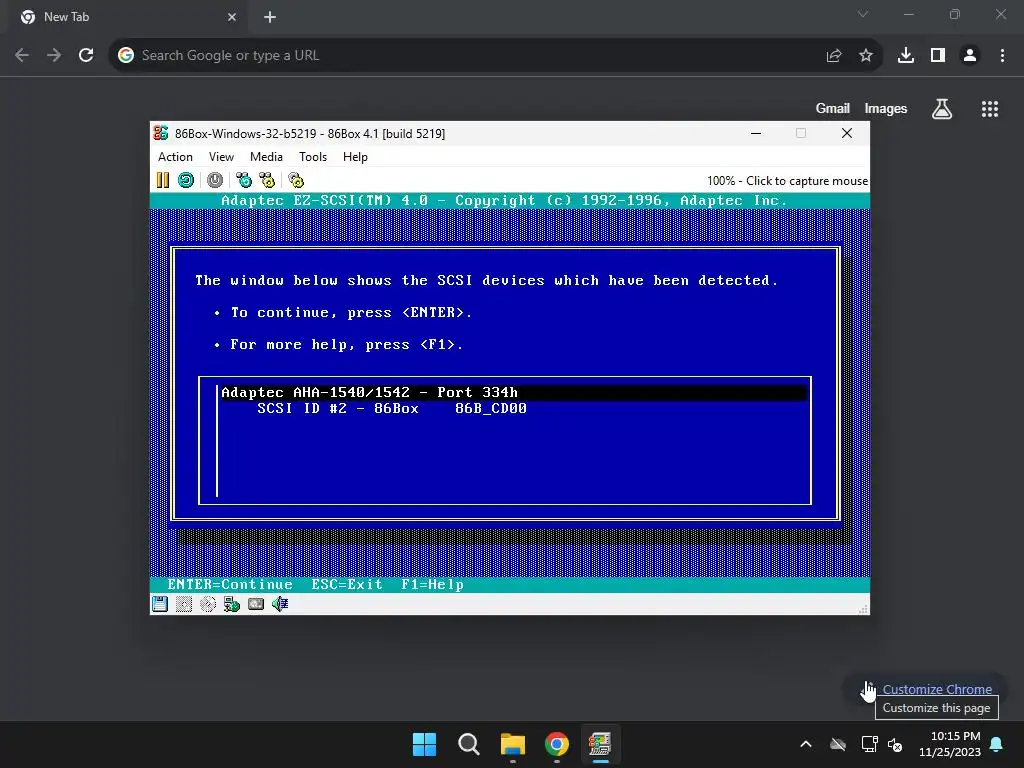Bookmark this tab with star icon
The height and width of the screenshot is (768, 1024).
866,56
